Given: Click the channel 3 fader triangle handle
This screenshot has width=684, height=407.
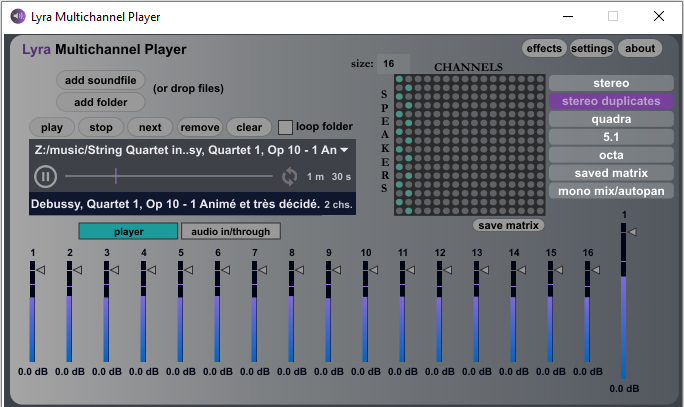Looking at the screenshot, I should tap(115, 270).
